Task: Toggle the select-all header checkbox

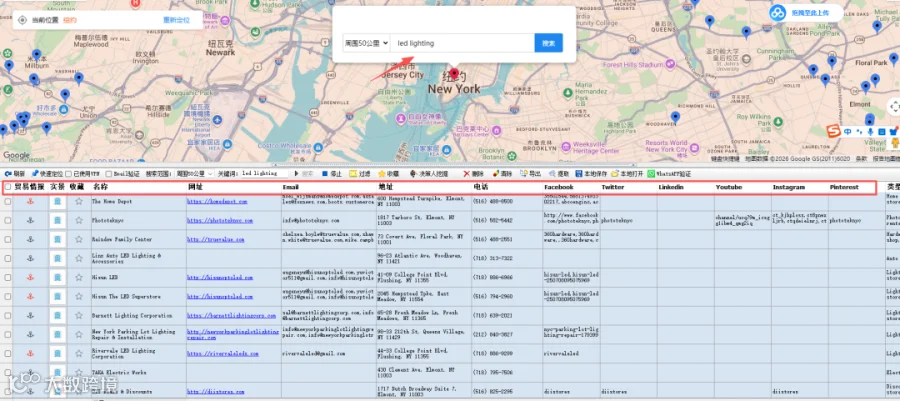Action: [x=8, y=187]
